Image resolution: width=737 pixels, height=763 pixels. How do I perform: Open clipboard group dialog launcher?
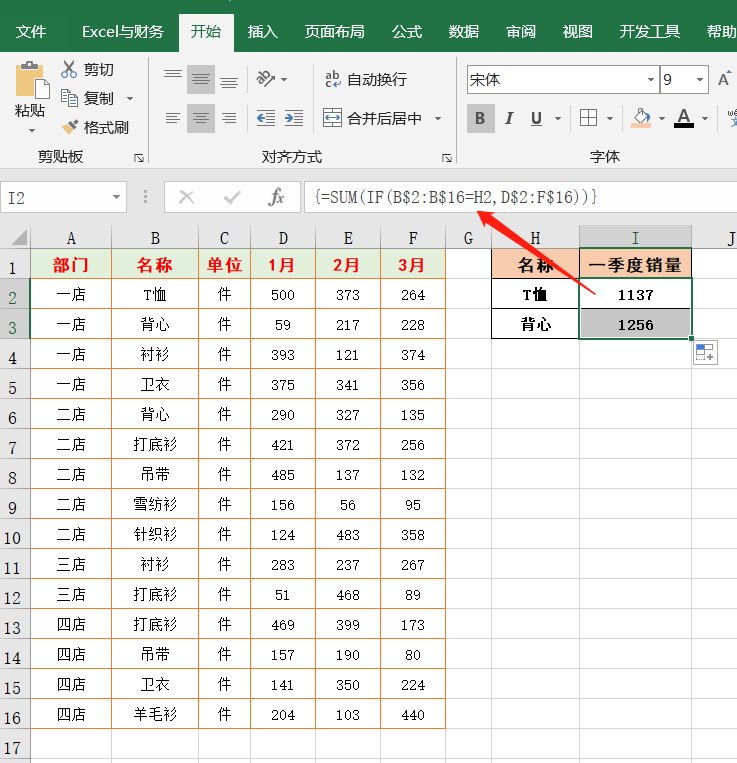tap(139, 158)
